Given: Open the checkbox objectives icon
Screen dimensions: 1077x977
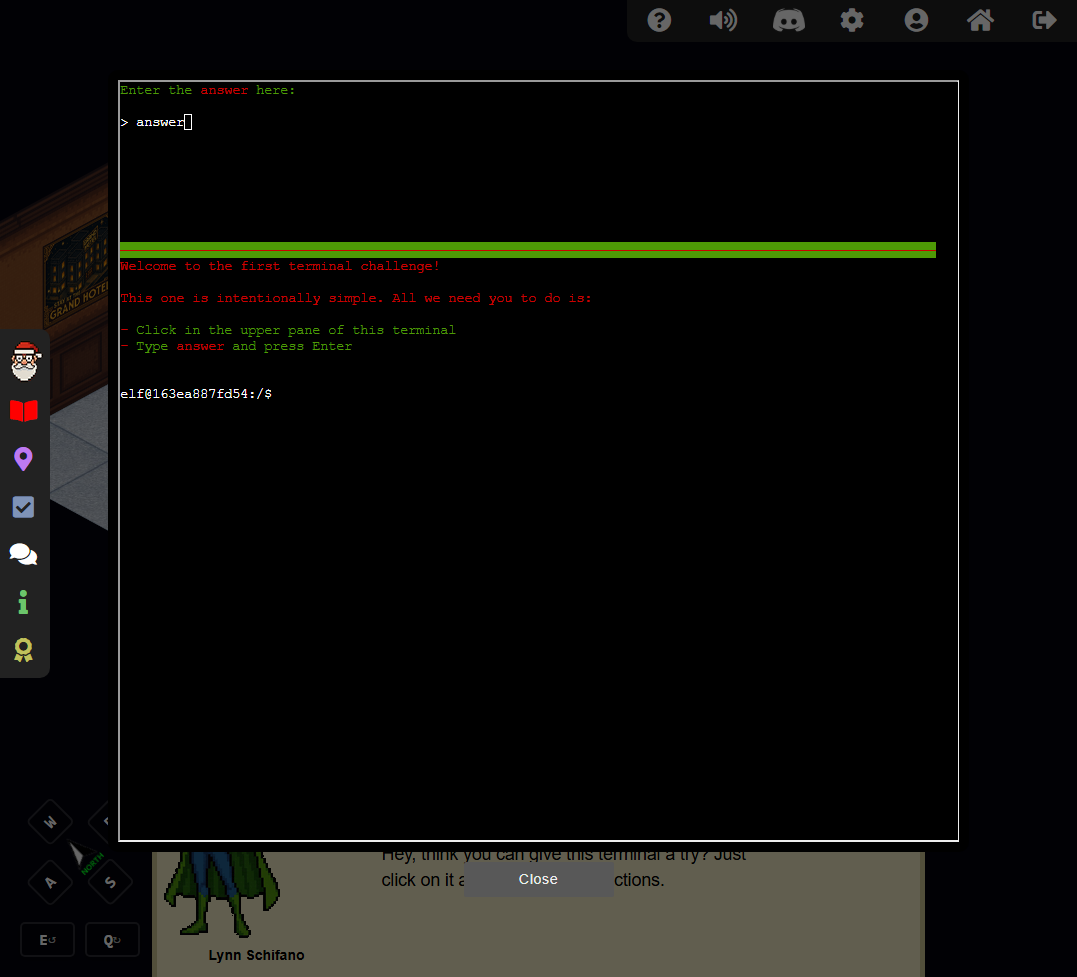Looking at the screenshot, I should 24,507.
